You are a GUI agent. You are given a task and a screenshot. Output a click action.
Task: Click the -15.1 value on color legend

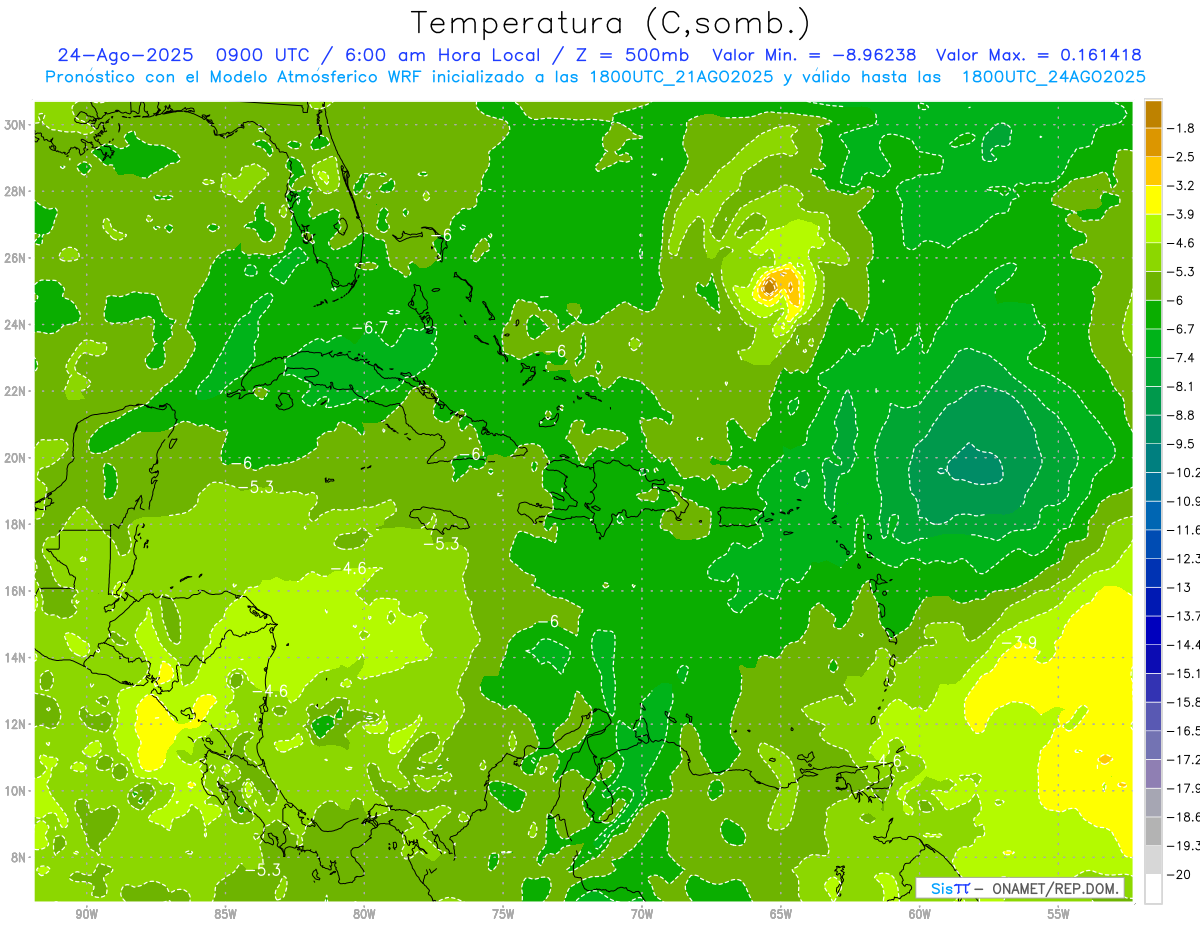click(x=1184, y=673)
